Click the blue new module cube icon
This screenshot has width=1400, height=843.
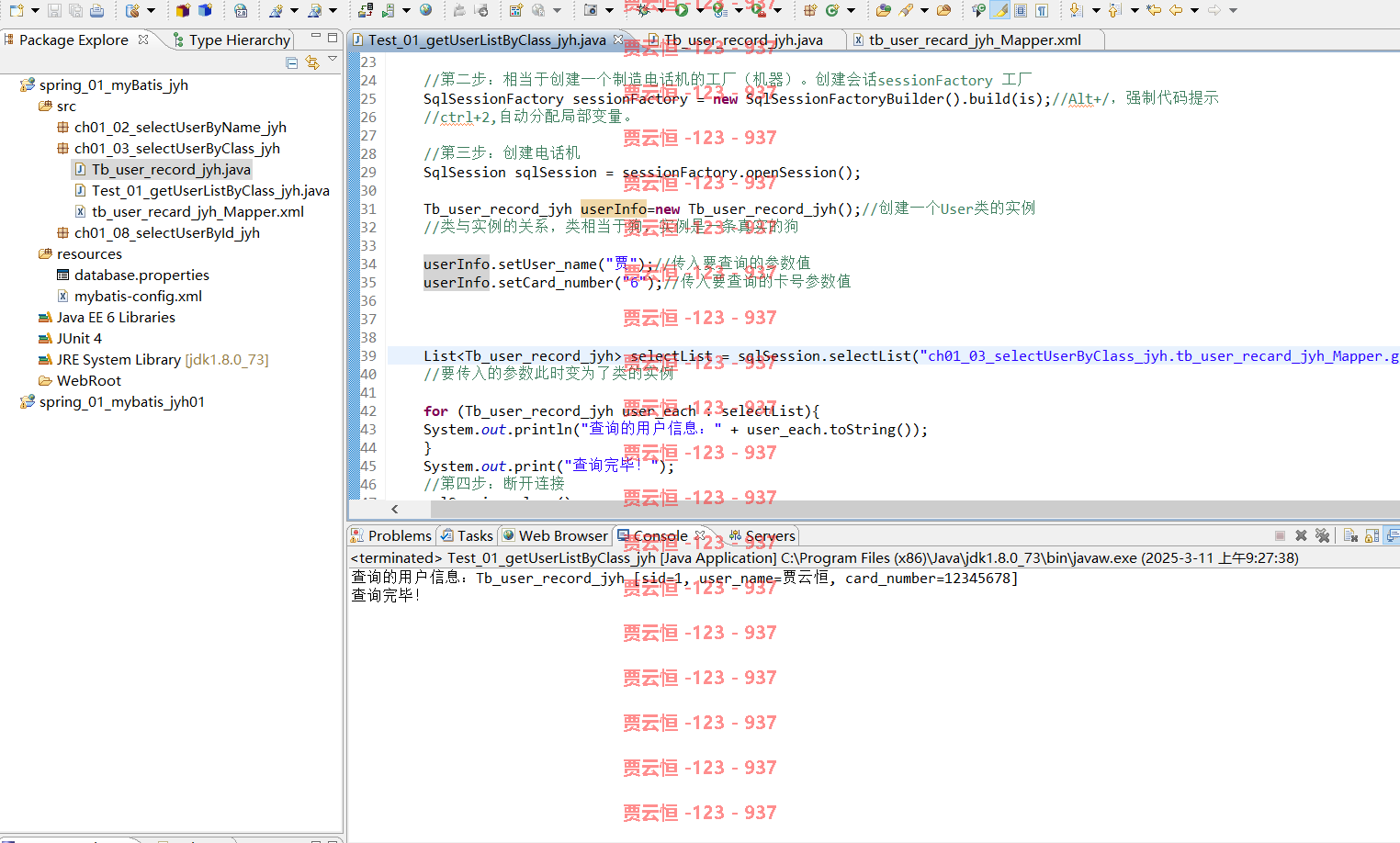205,10
